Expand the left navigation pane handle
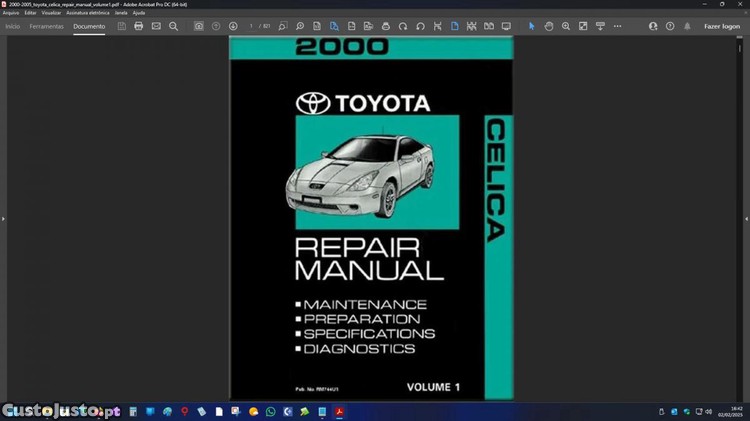 pos(3,218)
